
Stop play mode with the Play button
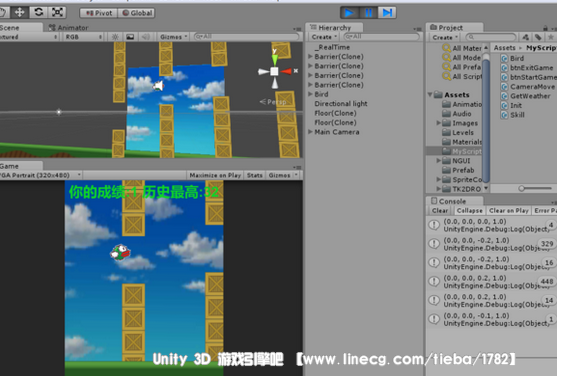tap(349, 13)
